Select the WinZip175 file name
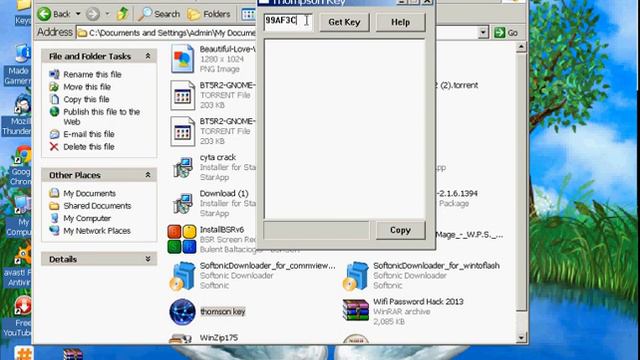The height and width of the screenshot is (360, 640). tap(219, 338)
